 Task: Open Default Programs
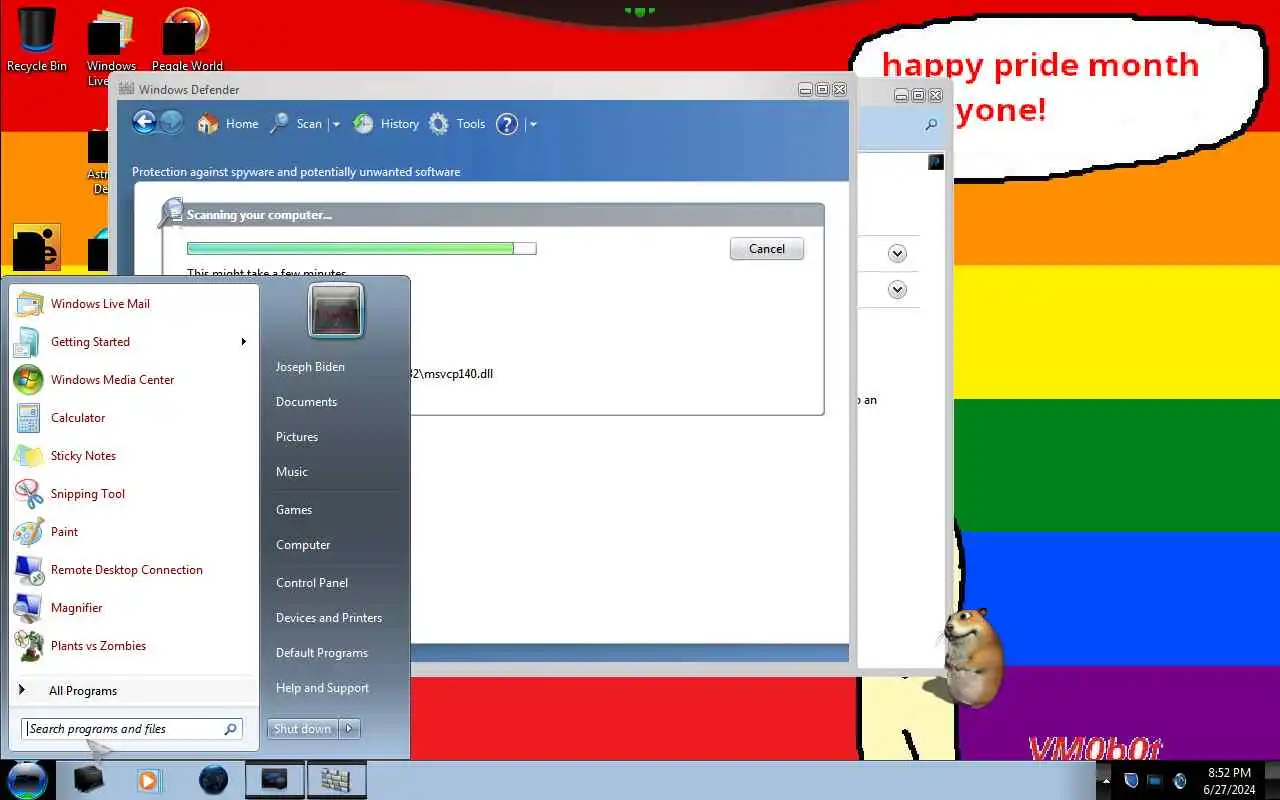[x=322, y=653]
